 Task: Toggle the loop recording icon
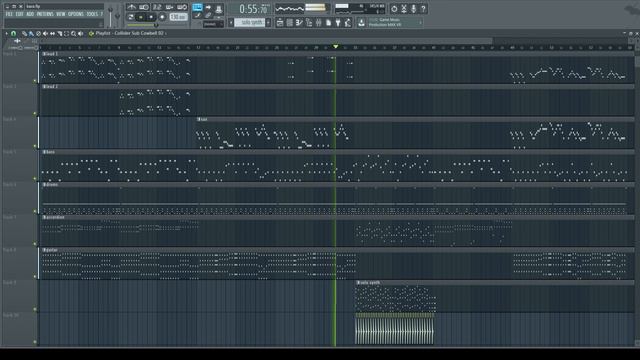point(182,7)
